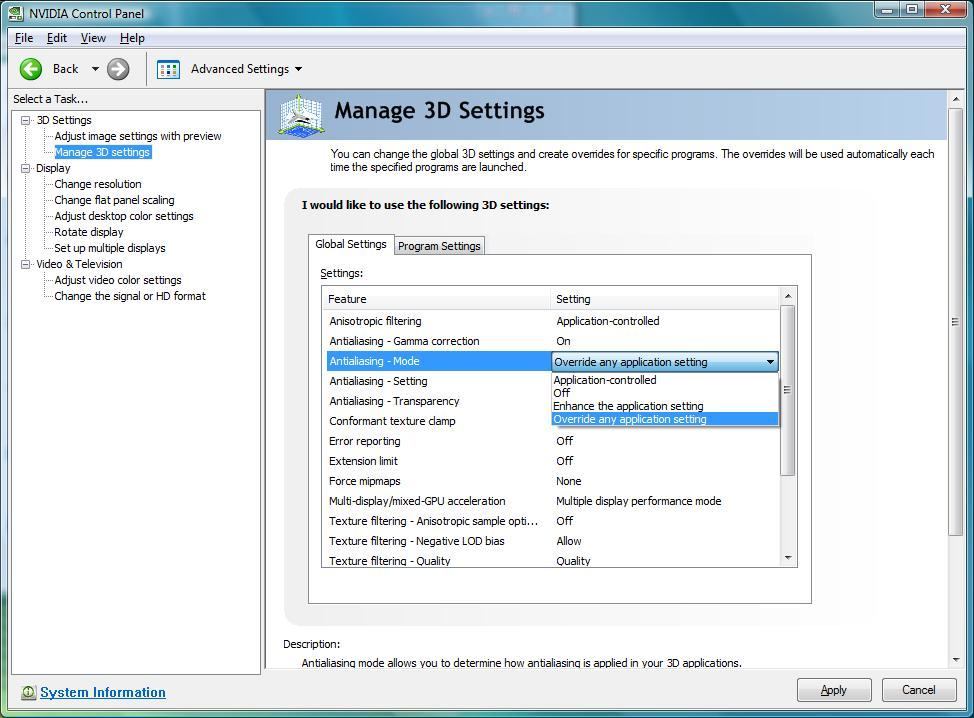Open the Advanced Settings dropdown
974x718 pixels.
tap(299, 69)
